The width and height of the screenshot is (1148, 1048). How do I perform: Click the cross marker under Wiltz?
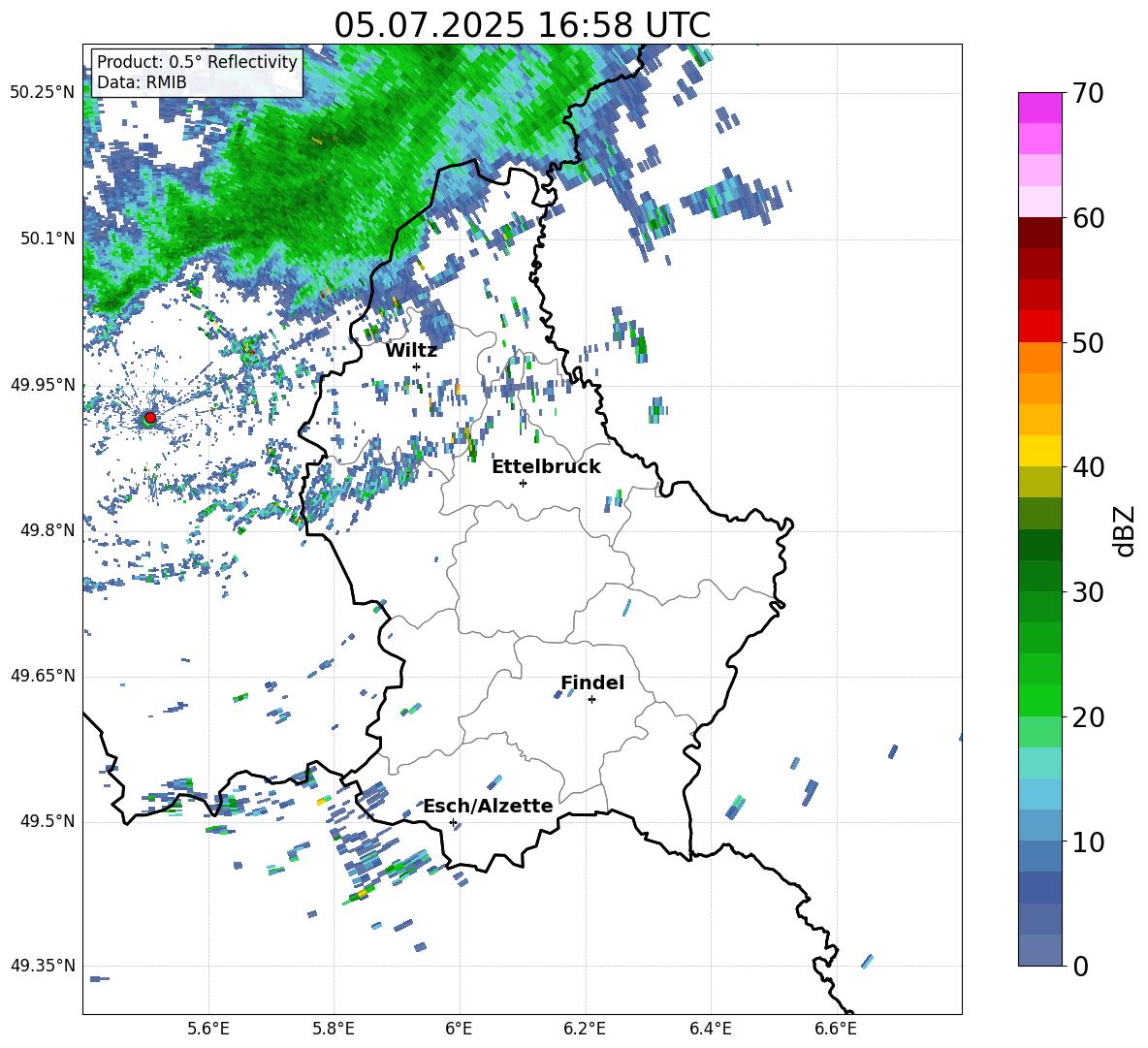[417, 366]
